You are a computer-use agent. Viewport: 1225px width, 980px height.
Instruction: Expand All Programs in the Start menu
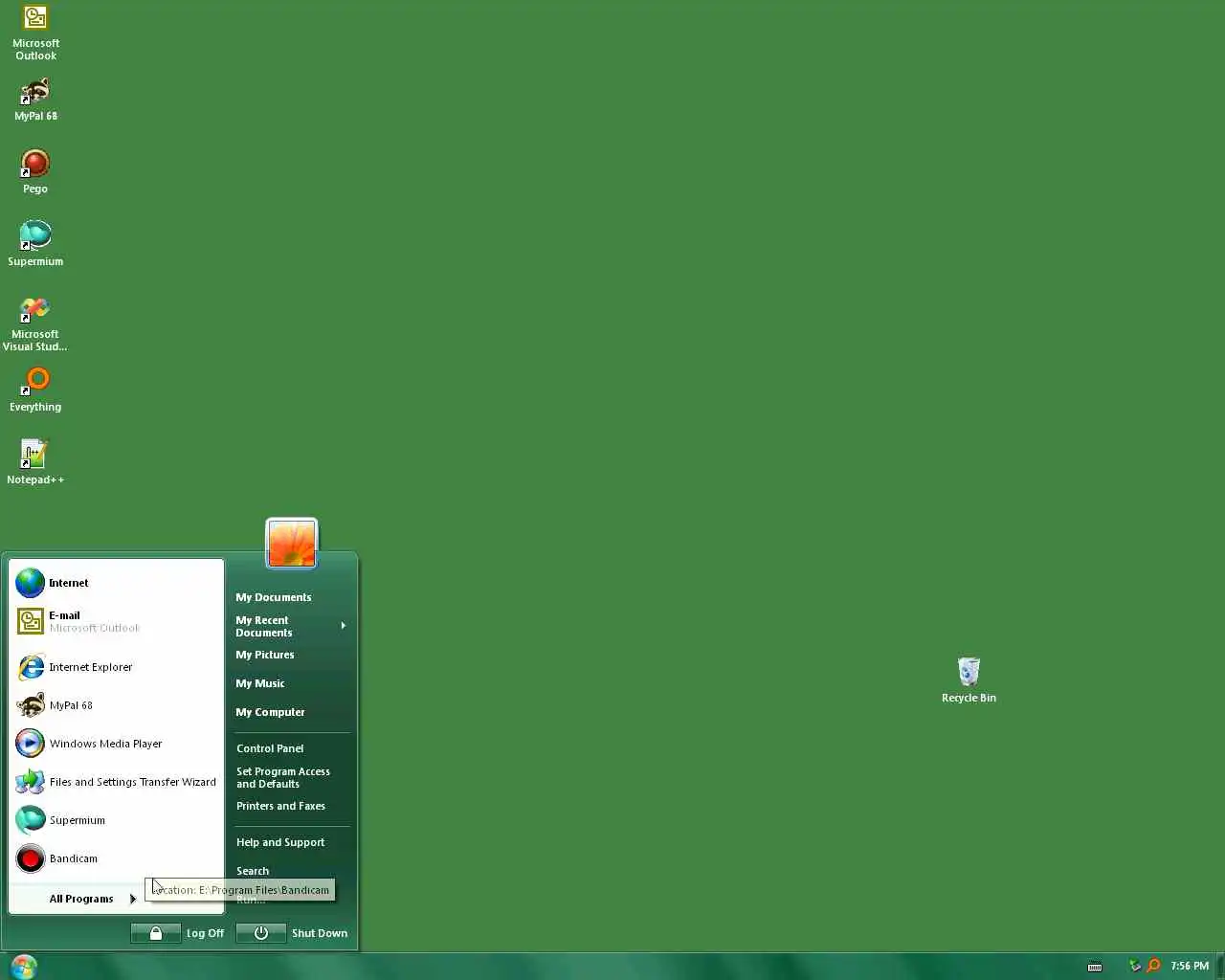click(93, 899)
